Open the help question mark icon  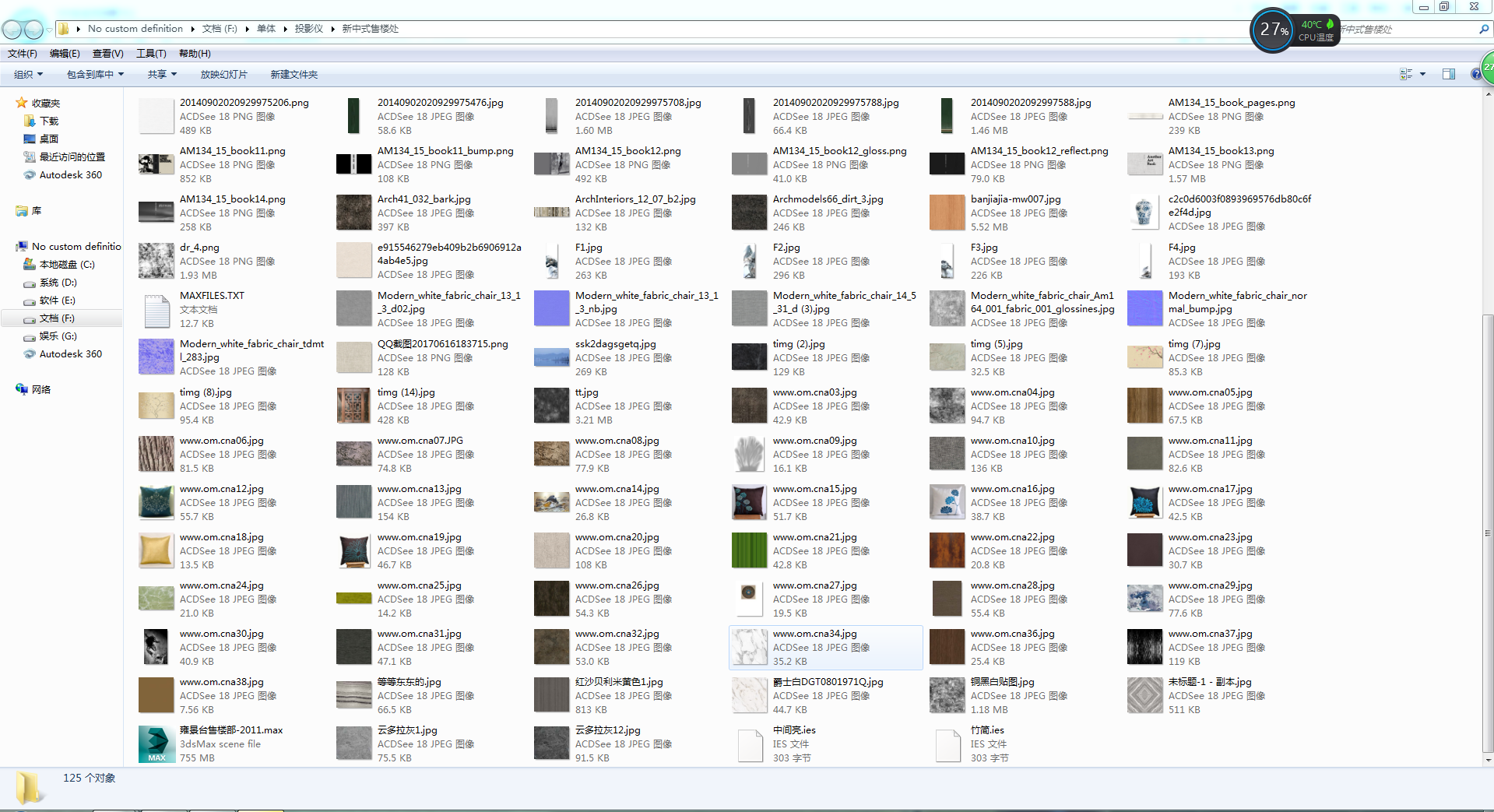tap(1476, 75)
